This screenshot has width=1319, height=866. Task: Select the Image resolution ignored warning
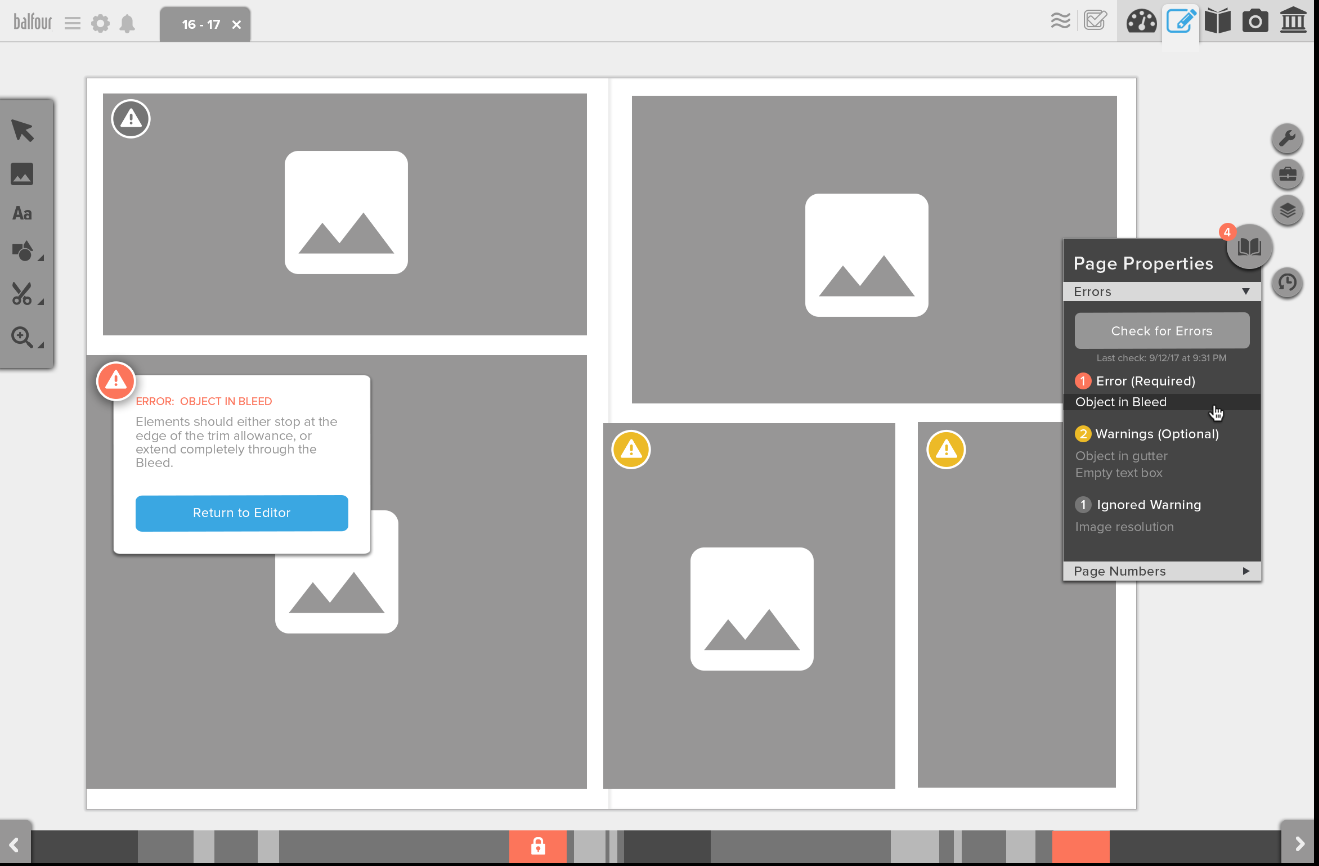point(1124,527)
